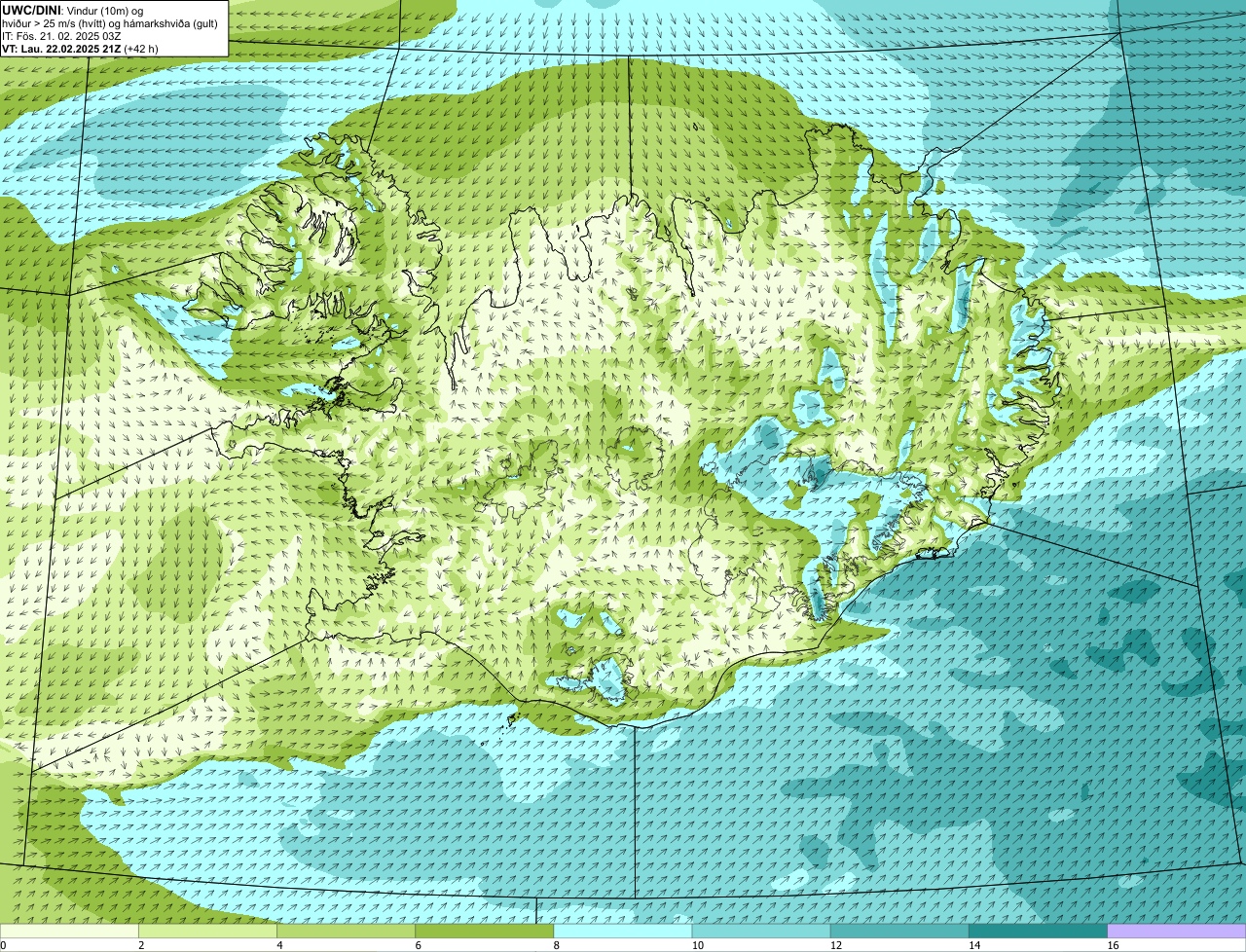Select the light green 2–4 m/s legend swatch
Viewport: 1246px width, 952px height.
(208, 932)
